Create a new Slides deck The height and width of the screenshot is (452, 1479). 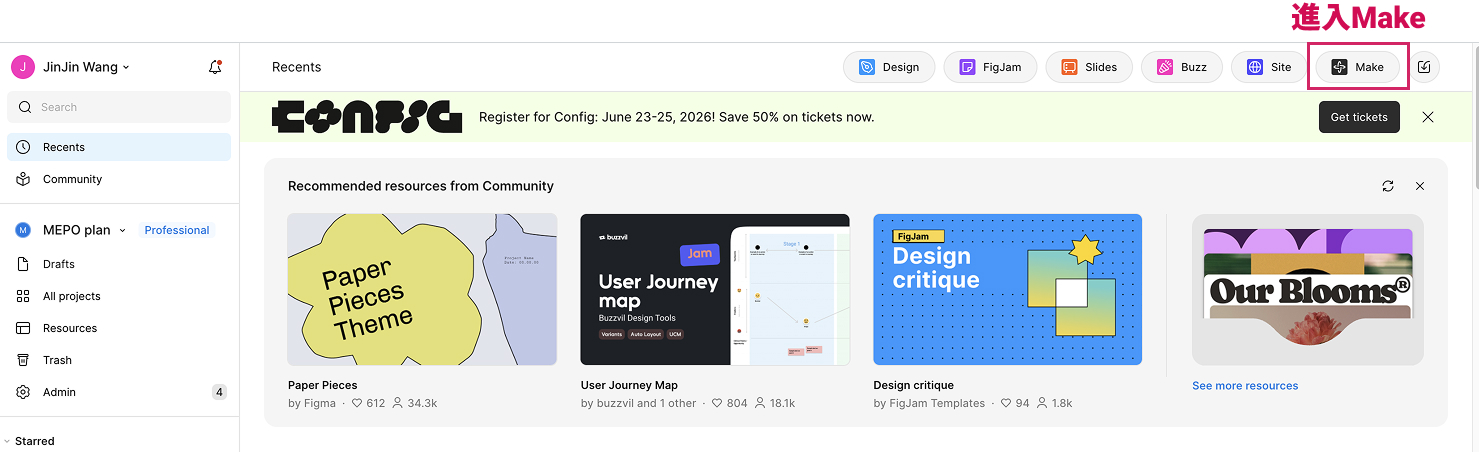1088,67
